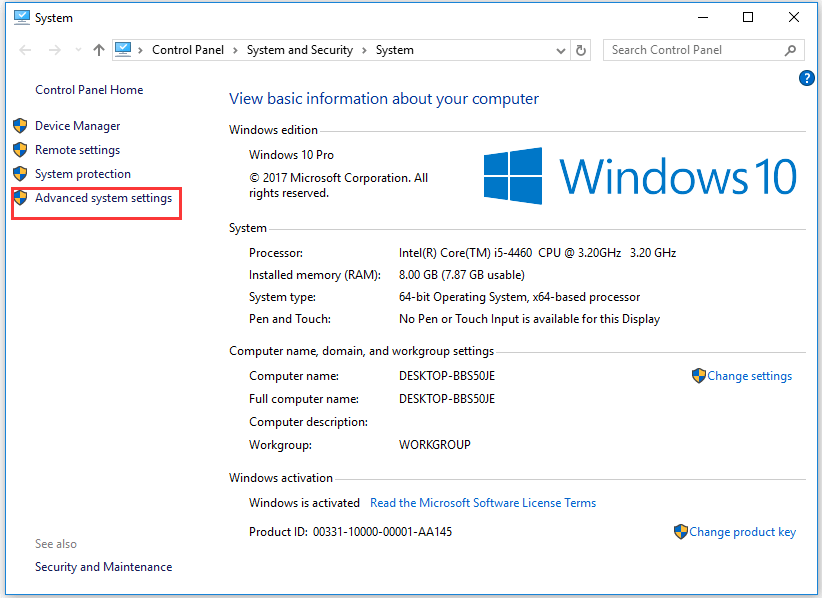Read the Microsoft Software License Terms
Image resolution: width=822 pixels, height=598 pixels.
[483, 503]
